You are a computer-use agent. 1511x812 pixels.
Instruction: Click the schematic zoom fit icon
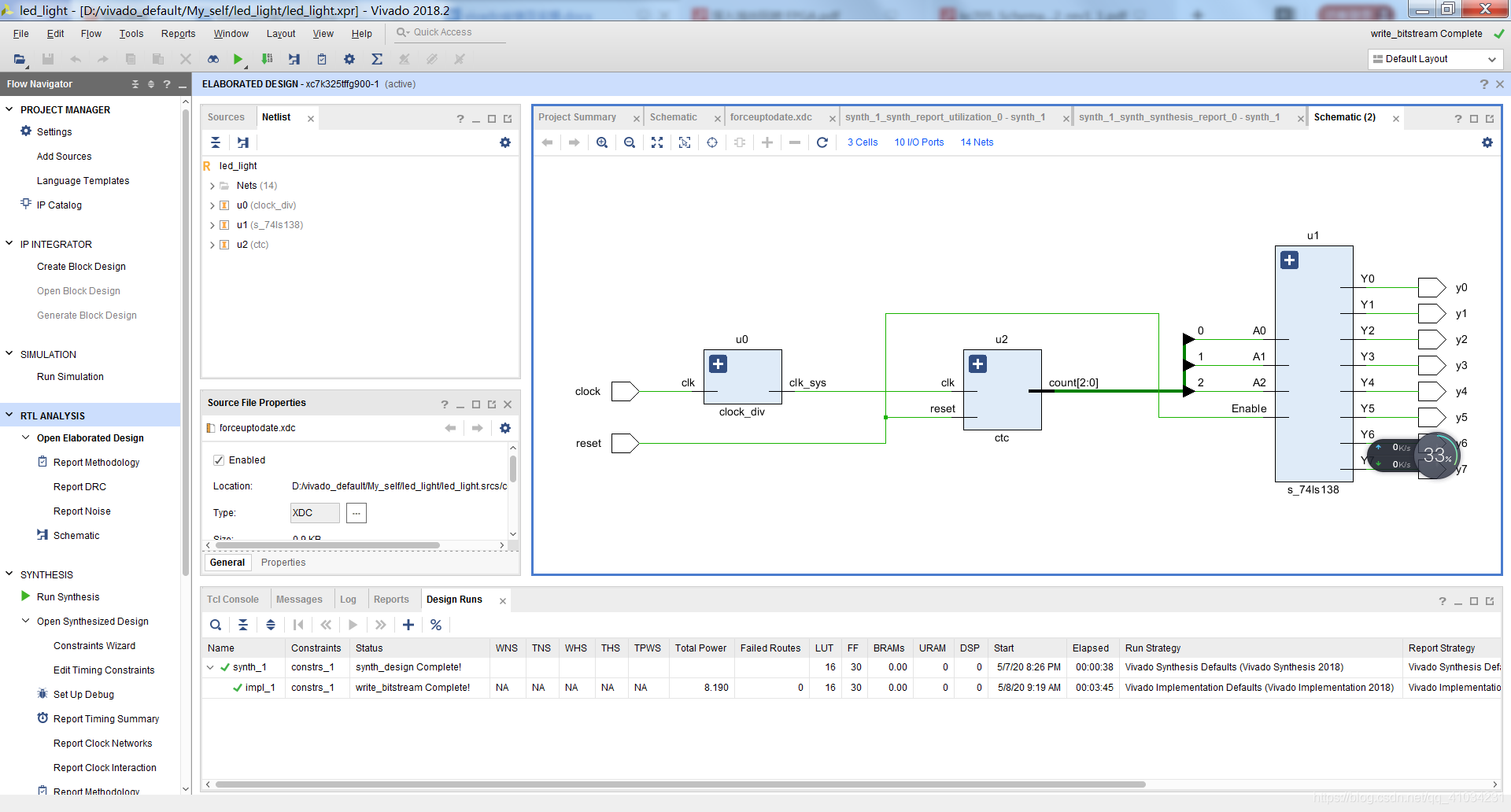click(657, 142)
